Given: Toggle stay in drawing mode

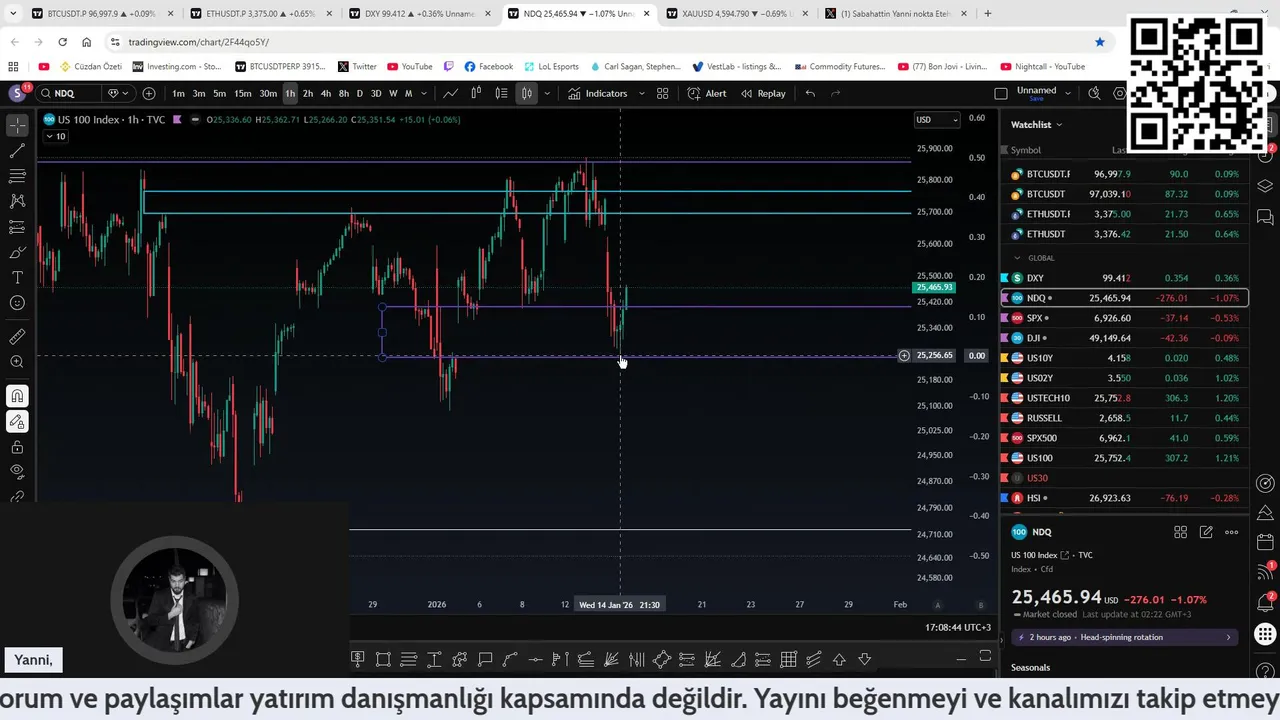Looking at the screenshot, I should 17,422.
